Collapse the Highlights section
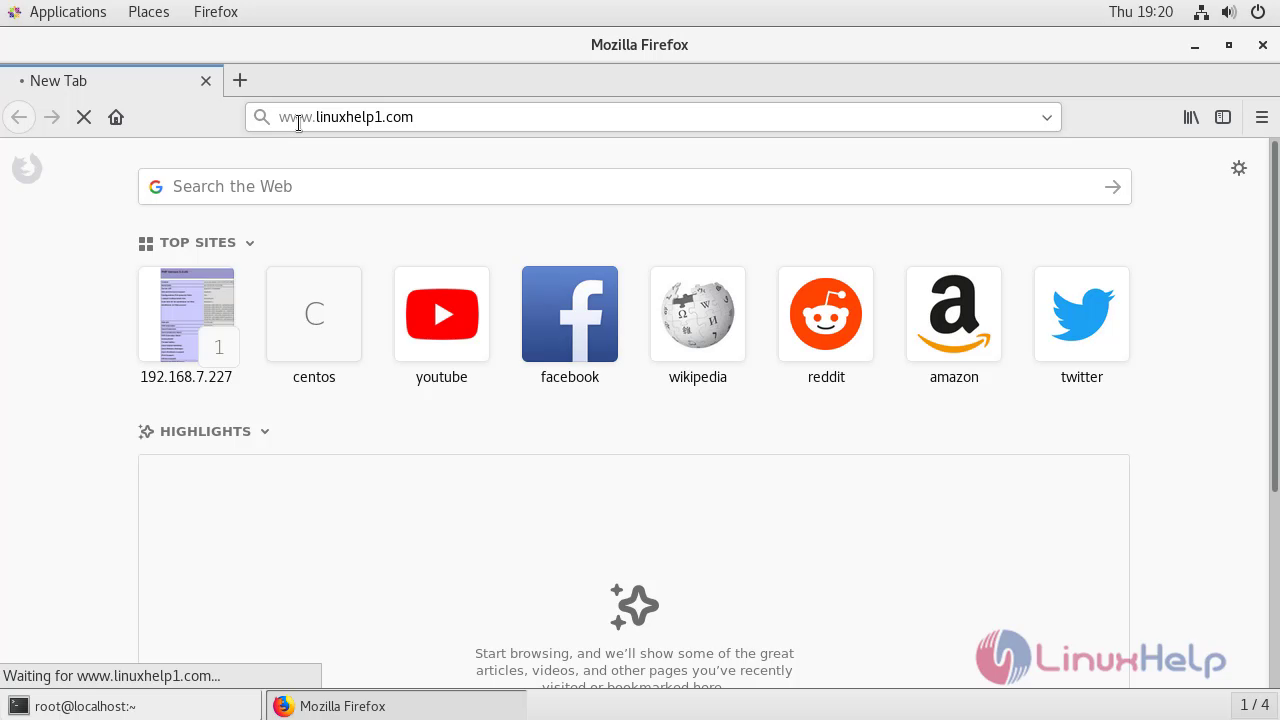Screen dimensions: 1280x720 click(x=265, y=432)
